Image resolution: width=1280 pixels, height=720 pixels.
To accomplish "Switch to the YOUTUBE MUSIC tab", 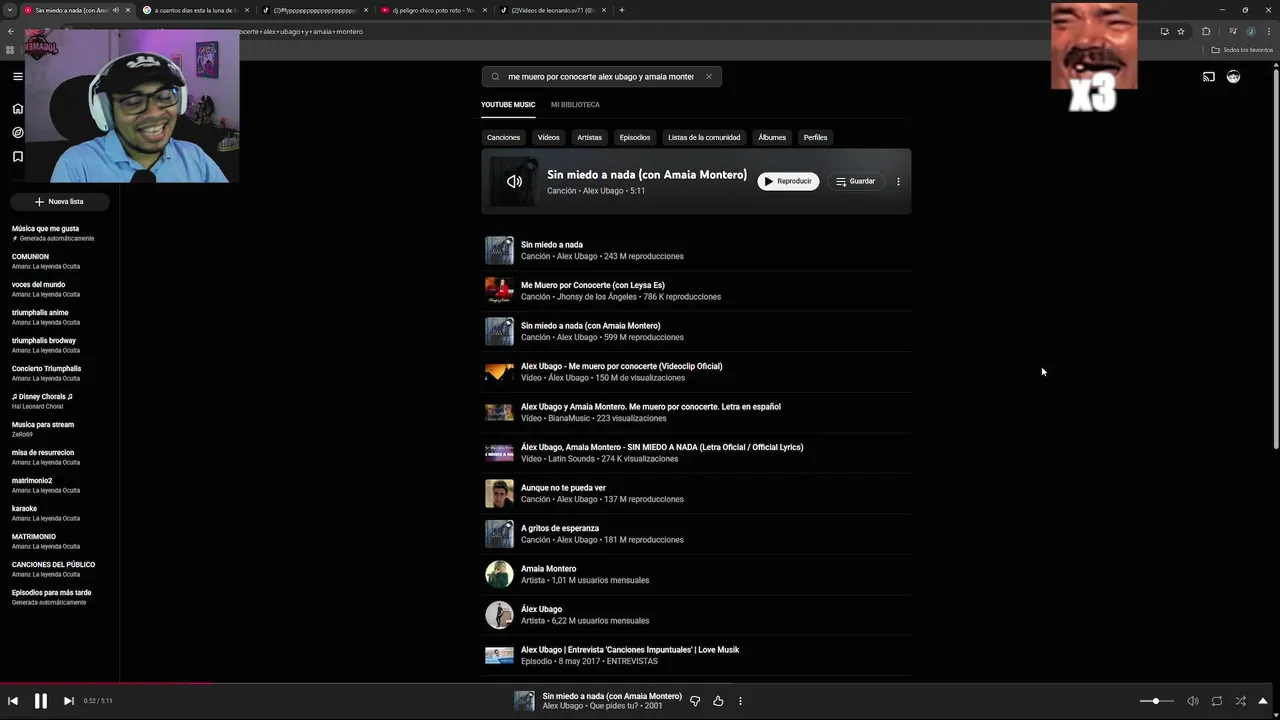I will [x=508, y=104].
